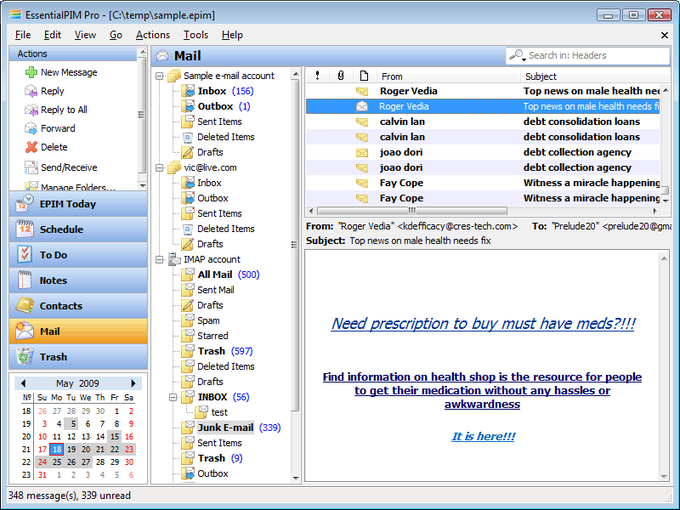680x510 pixels.
Task: Select the Spam folder
Action: (208, 320)
